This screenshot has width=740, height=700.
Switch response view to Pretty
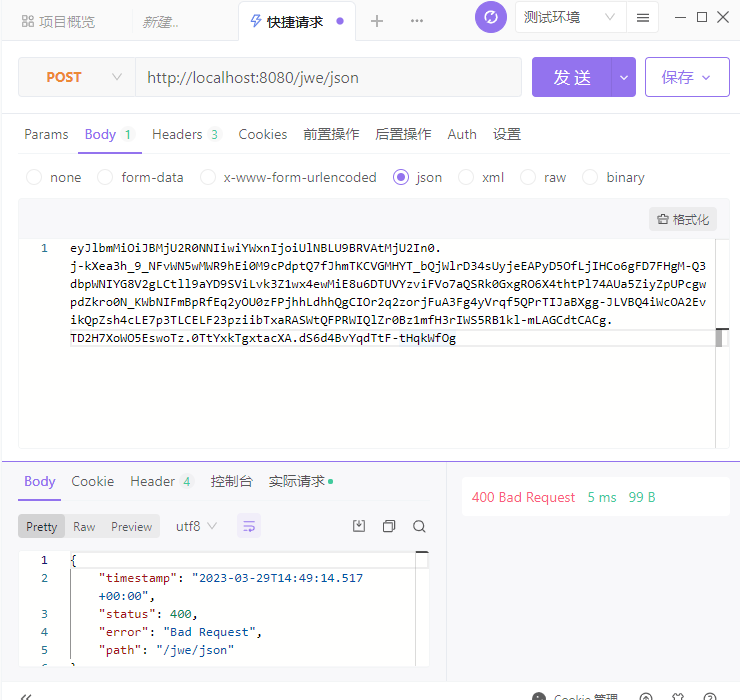tap(42, 526)
